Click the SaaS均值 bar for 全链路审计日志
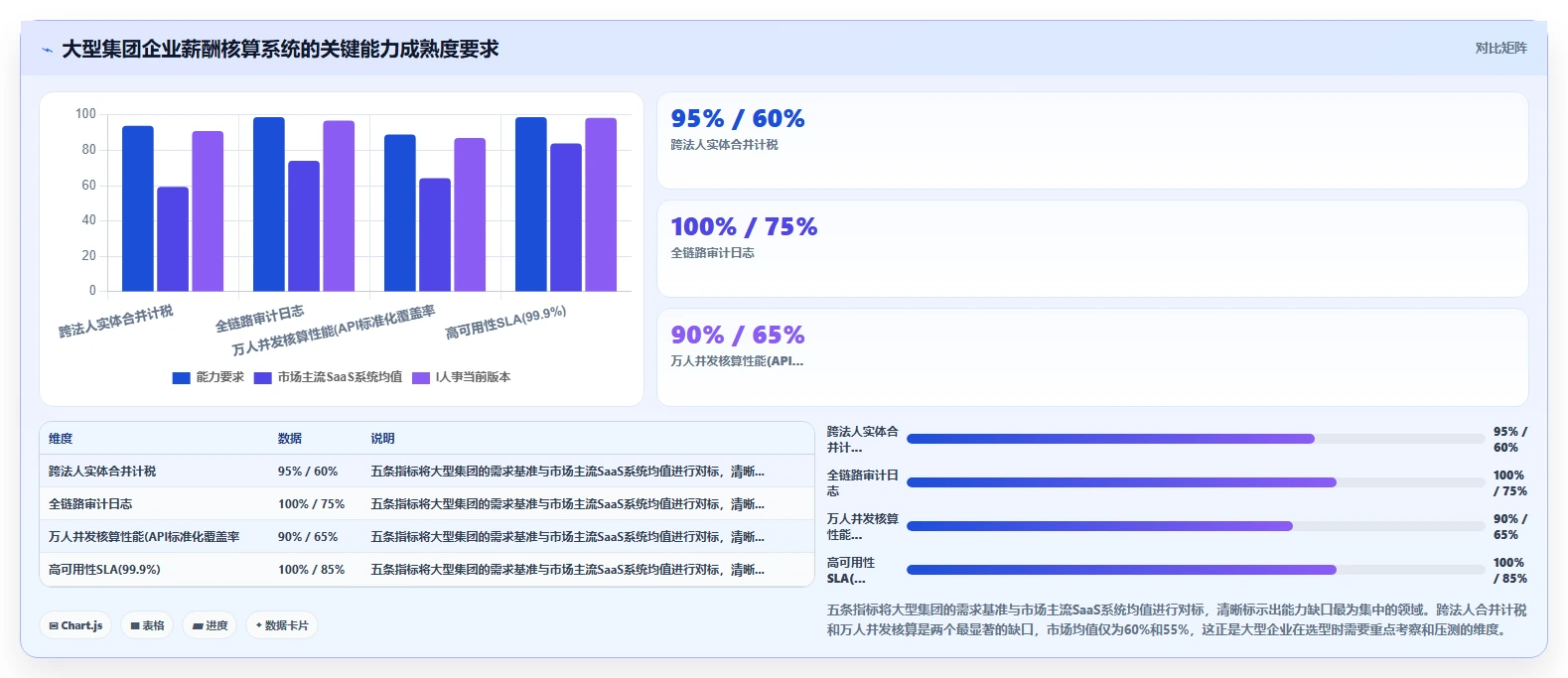Screen dimensions: 1568x678 point(304,226)
